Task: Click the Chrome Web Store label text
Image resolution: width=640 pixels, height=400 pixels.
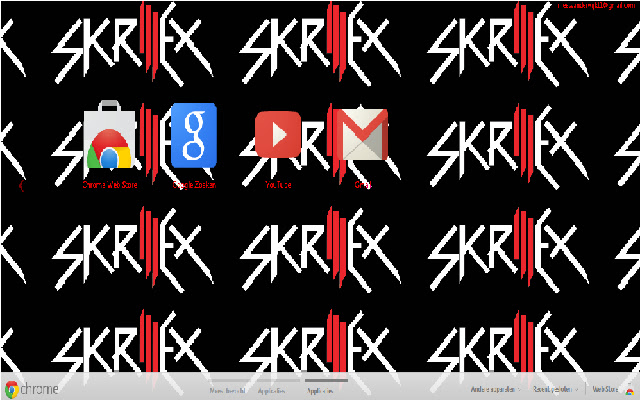Action: [x=110, y=185]
